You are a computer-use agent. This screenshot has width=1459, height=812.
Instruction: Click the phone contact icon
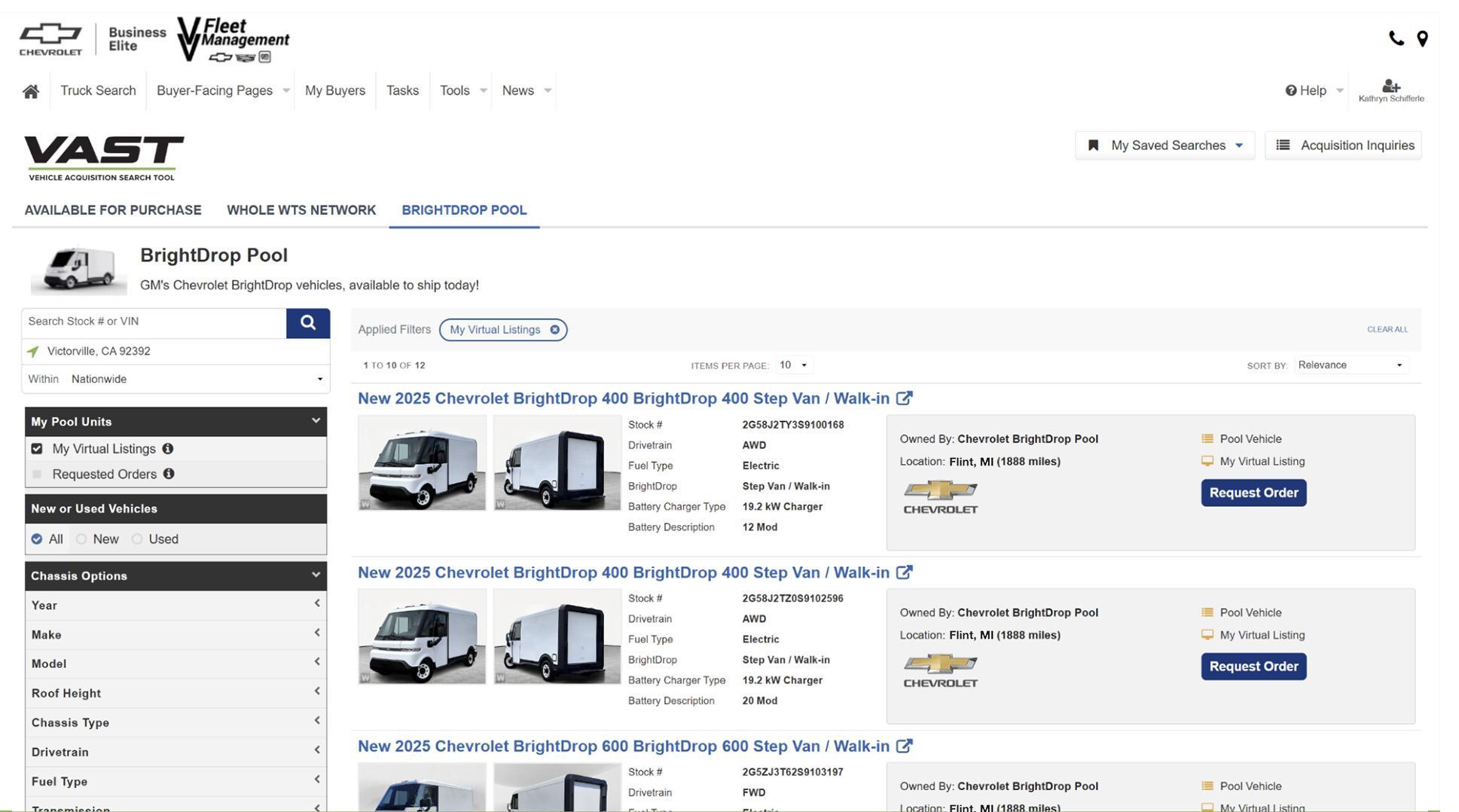point(1396,38)
